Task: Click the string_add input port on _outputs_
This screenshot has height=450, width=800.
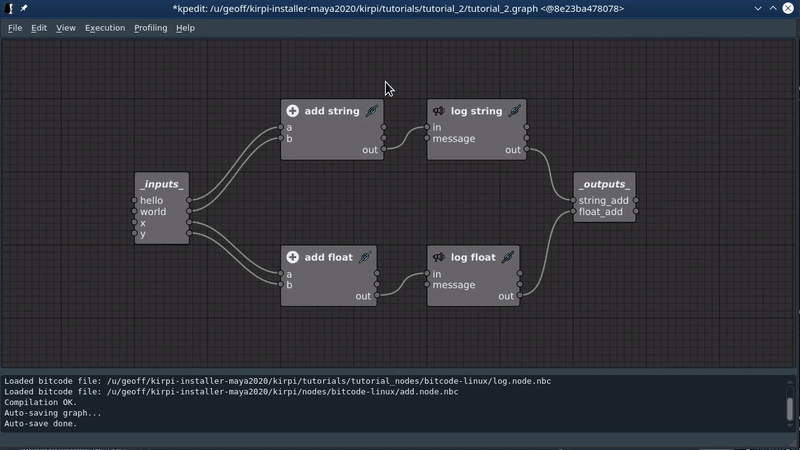Action: click(573, 201)
